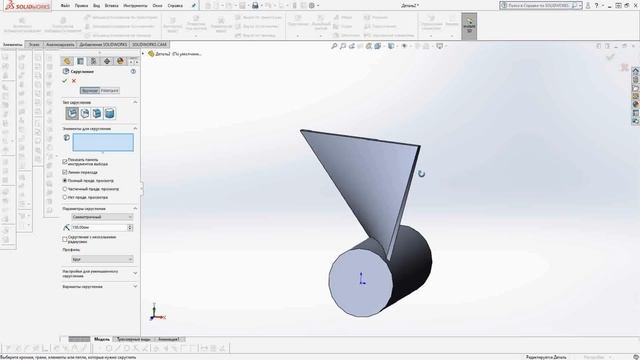
Task: Enable multiple radius fillet checkbox
Action: click(65, 239)
